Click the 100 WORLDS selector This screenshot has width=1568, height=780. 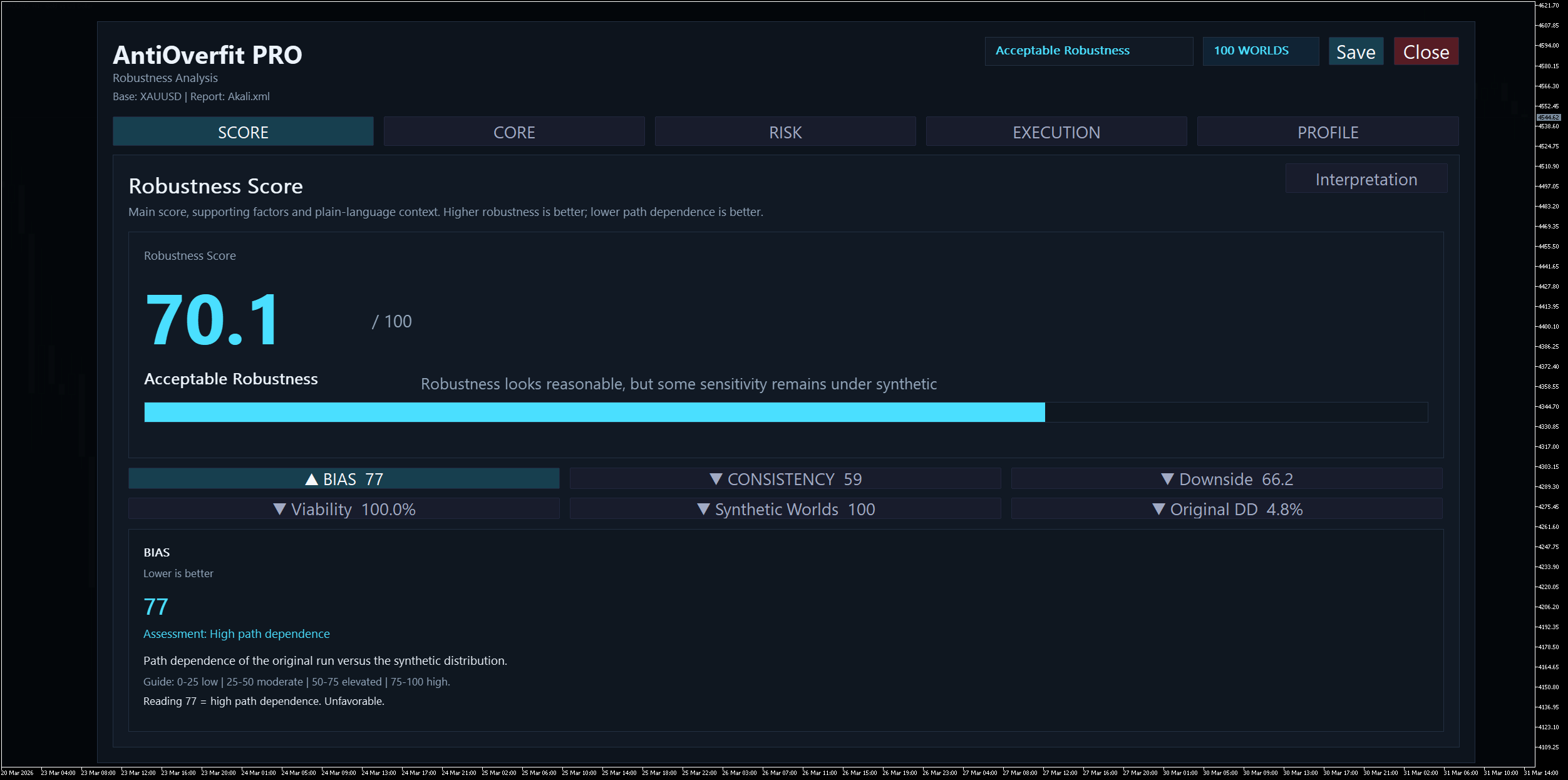coord(1260,51)
